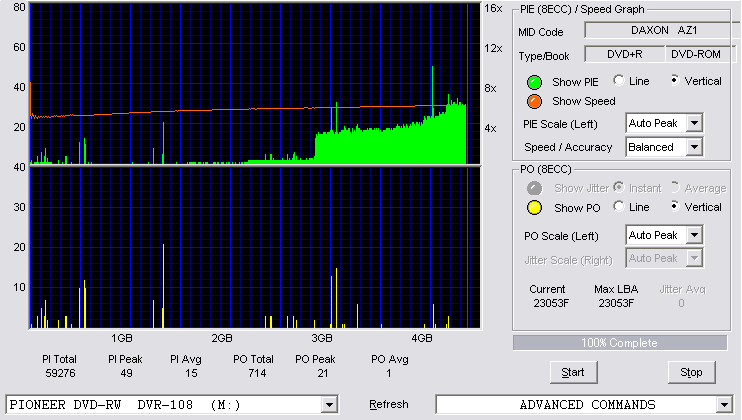
Task: Click the DVD+R type field
Action: tap(625, 54)
